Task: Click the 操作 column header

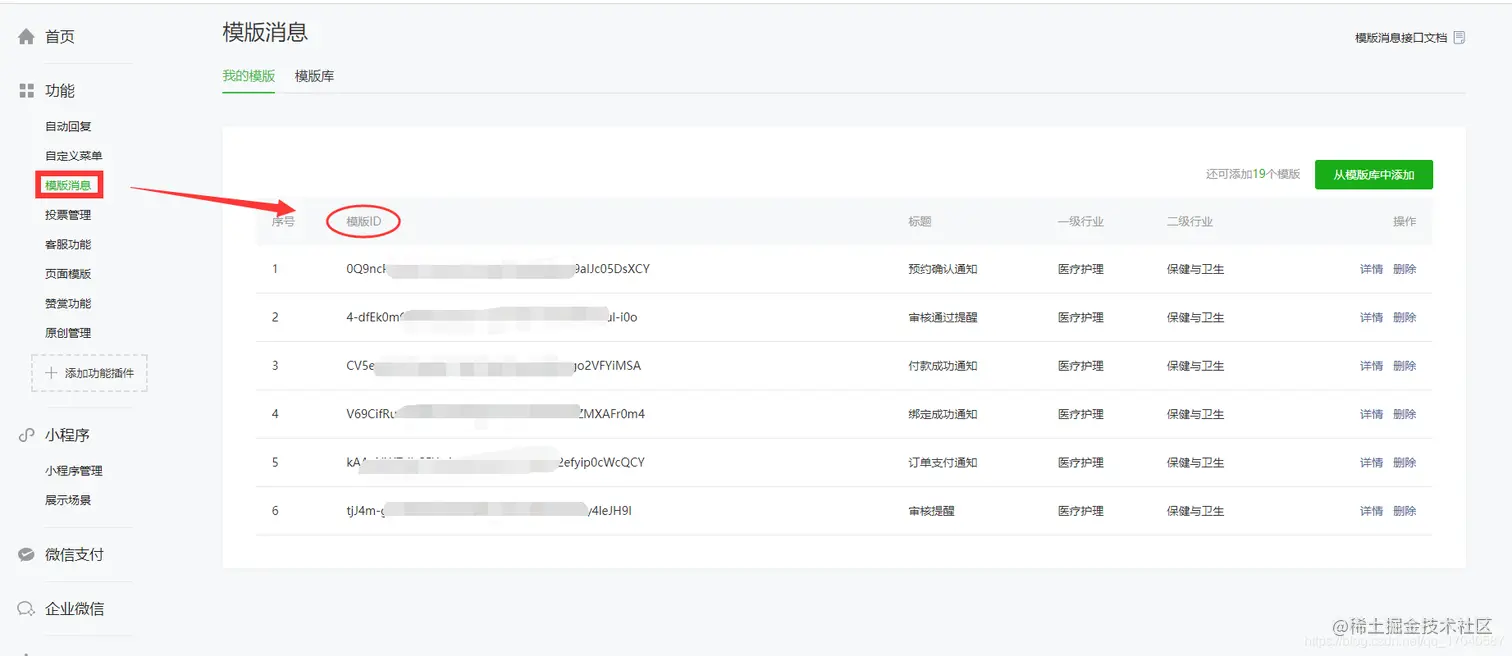Action: pos(1404,222)
